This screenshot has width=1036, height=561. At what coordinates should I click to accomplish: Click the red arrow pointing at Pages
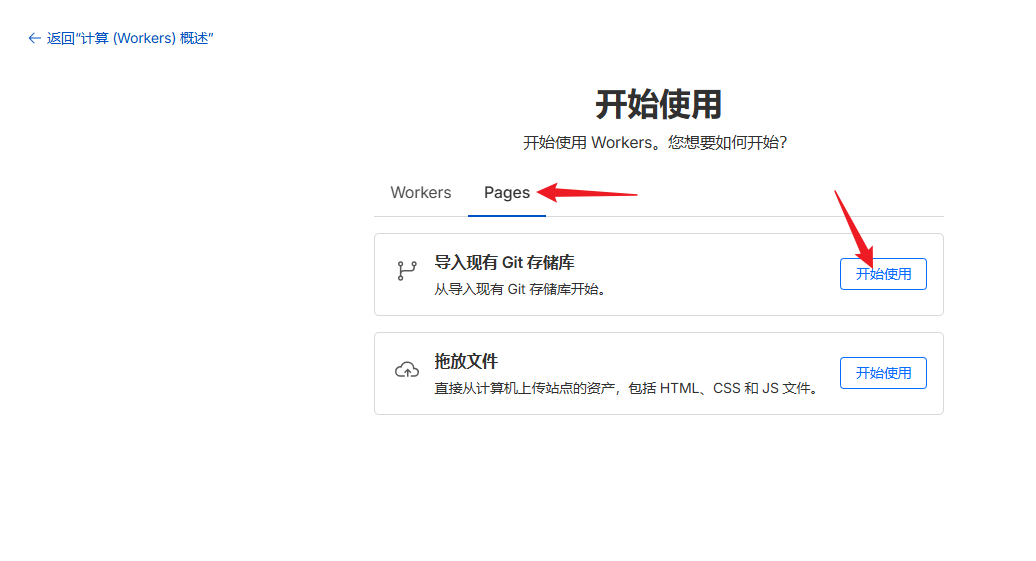(x=590, y=192)
